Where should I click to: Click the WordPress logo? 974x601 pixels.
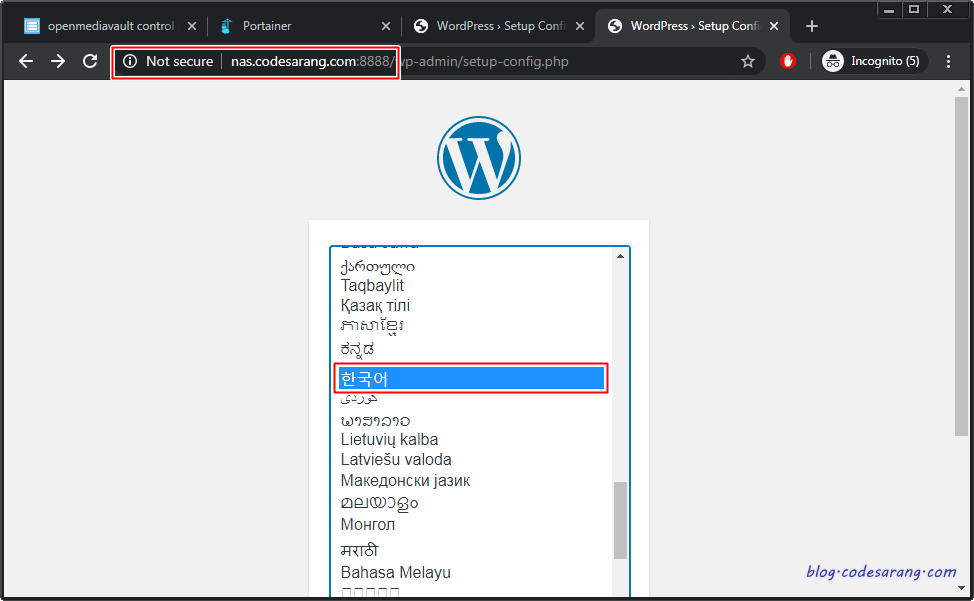pyautogui.click(x=478, y=158)
